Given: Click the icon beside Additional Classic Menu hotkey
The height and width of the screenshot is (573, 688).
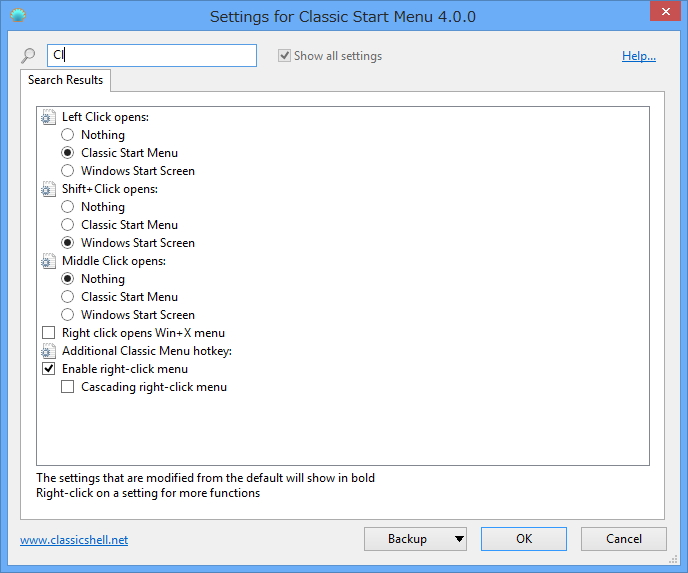Looking at the screenshot, I should pos(48,351).
